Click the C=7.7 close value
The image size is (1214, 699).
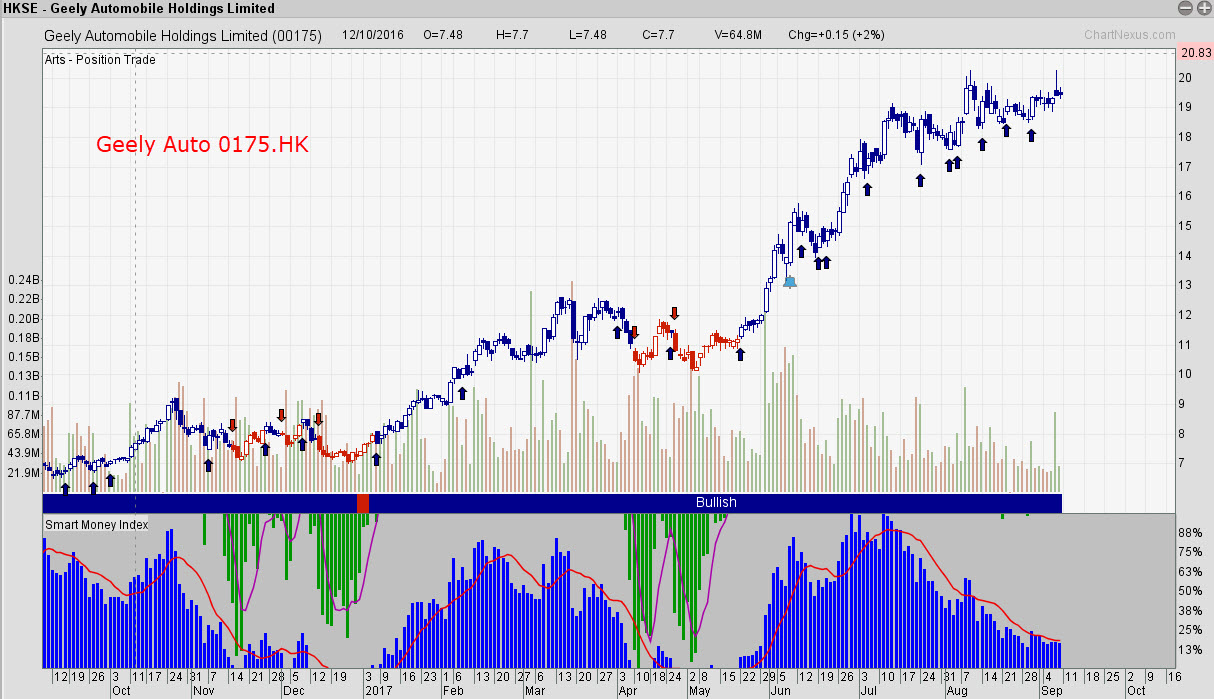point(657,35)
